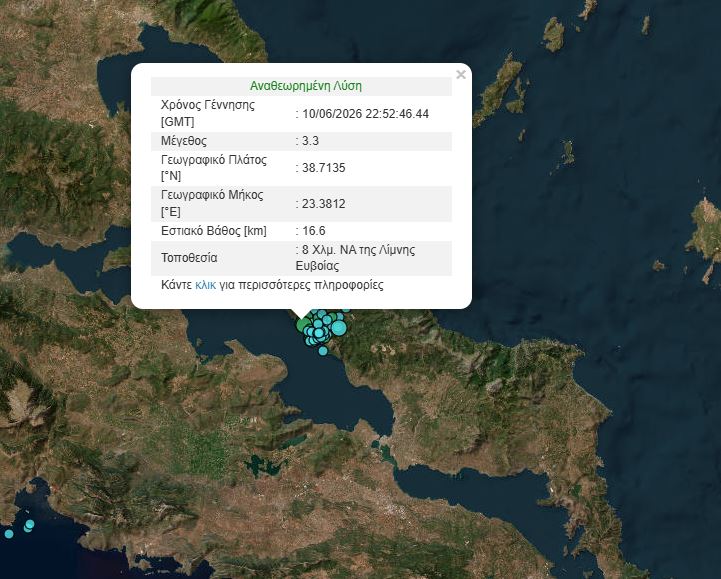Click the 'Μέγεθος' label
This screenshot has width=721, height=579.
coord(184,141)
